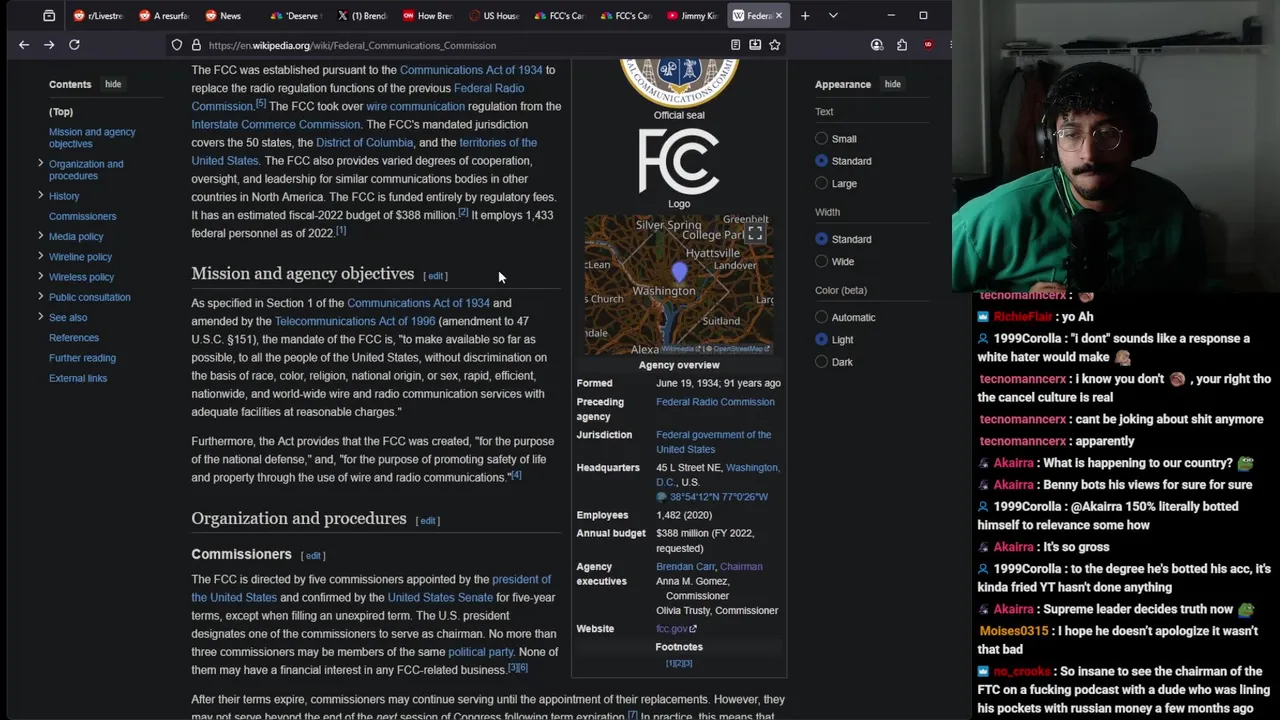Screen dimensions: 1280x720
Task: Open the extensions puzzle icon
Action: coord(902,45)
